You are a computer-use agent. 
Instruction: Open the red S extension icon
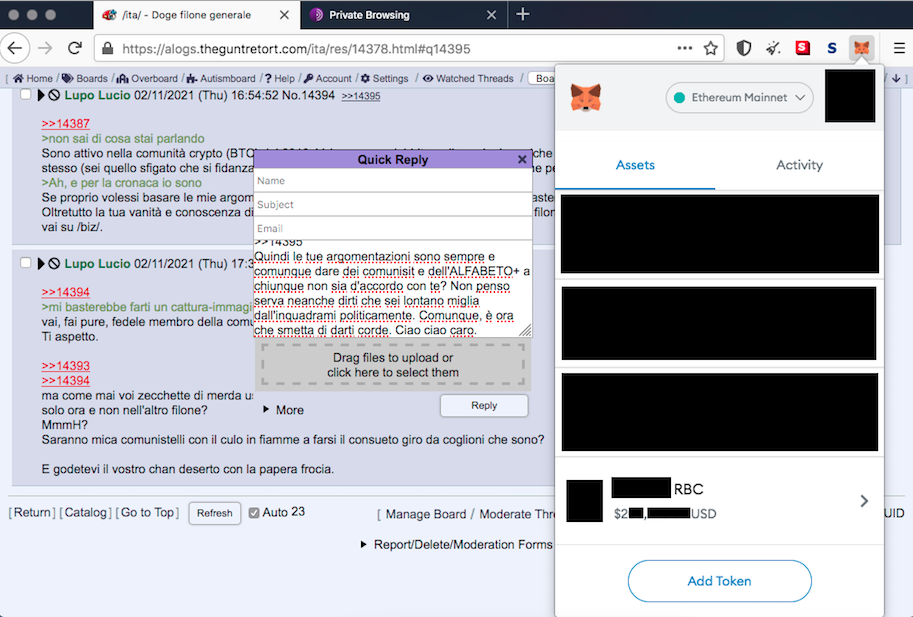pos(803,48)
